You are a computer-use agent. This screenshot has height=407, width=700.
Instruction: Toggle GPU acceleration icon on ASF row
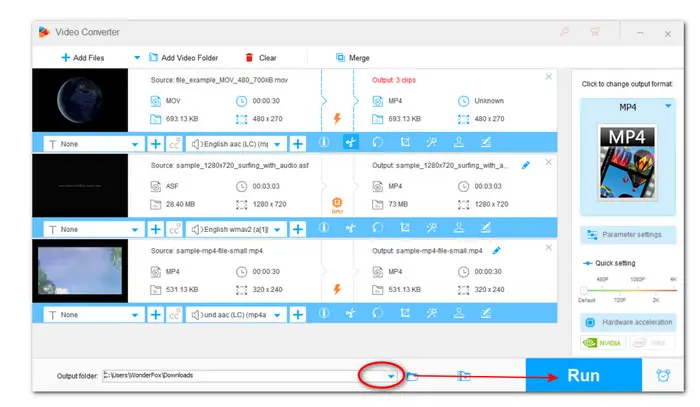point(337,204)
